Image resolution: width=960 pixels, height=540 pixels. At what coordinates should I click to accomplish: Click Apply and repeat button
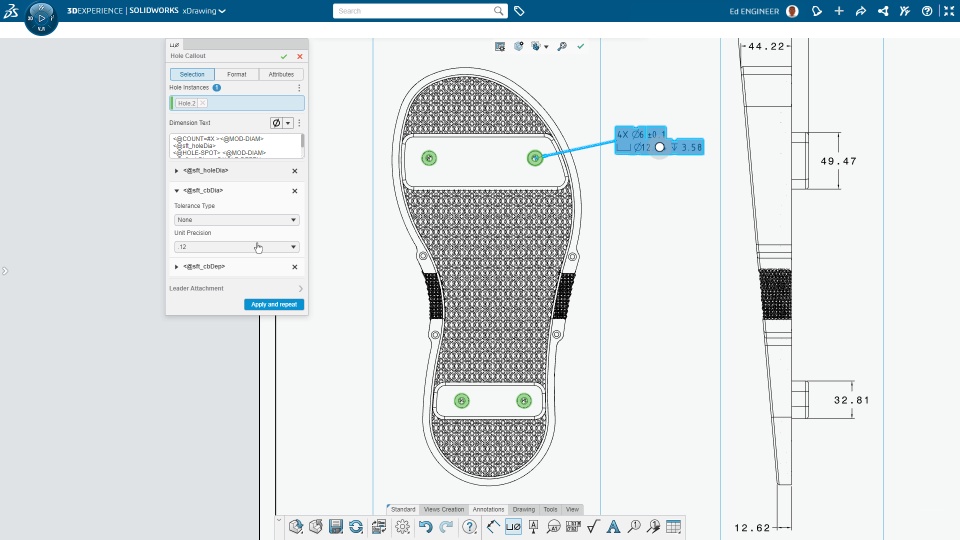(x=274, y=304)
